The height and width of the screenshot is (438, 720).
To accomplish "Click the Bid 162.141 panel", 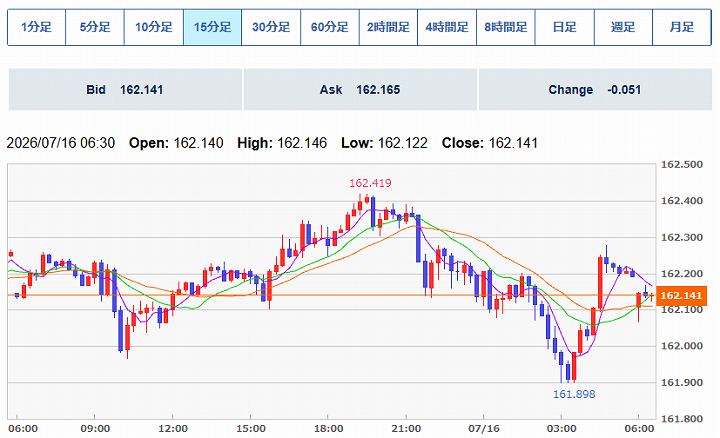I will 125,90.
